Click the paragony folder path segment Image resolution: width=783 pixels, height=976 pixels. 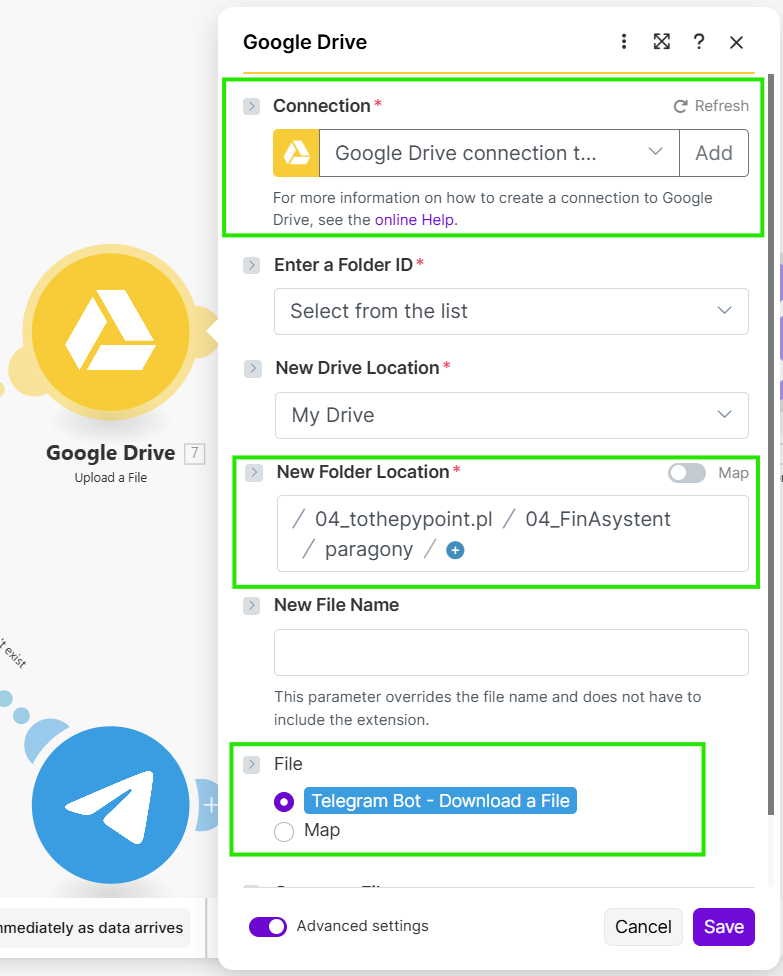pos(368,550)
